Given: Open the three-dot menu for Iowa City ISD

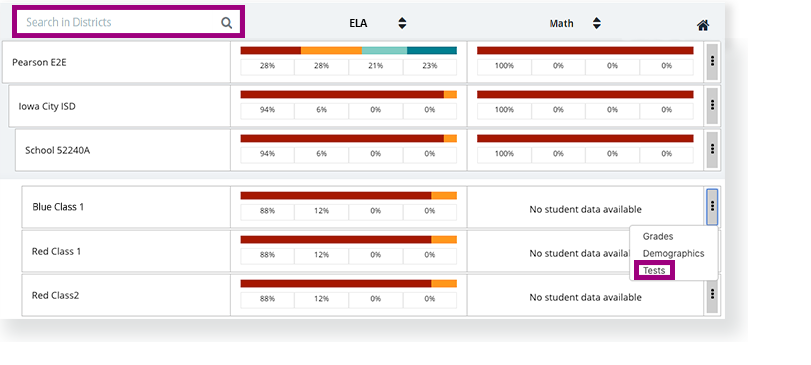Looking at the screenshot, I should [712, 105].
